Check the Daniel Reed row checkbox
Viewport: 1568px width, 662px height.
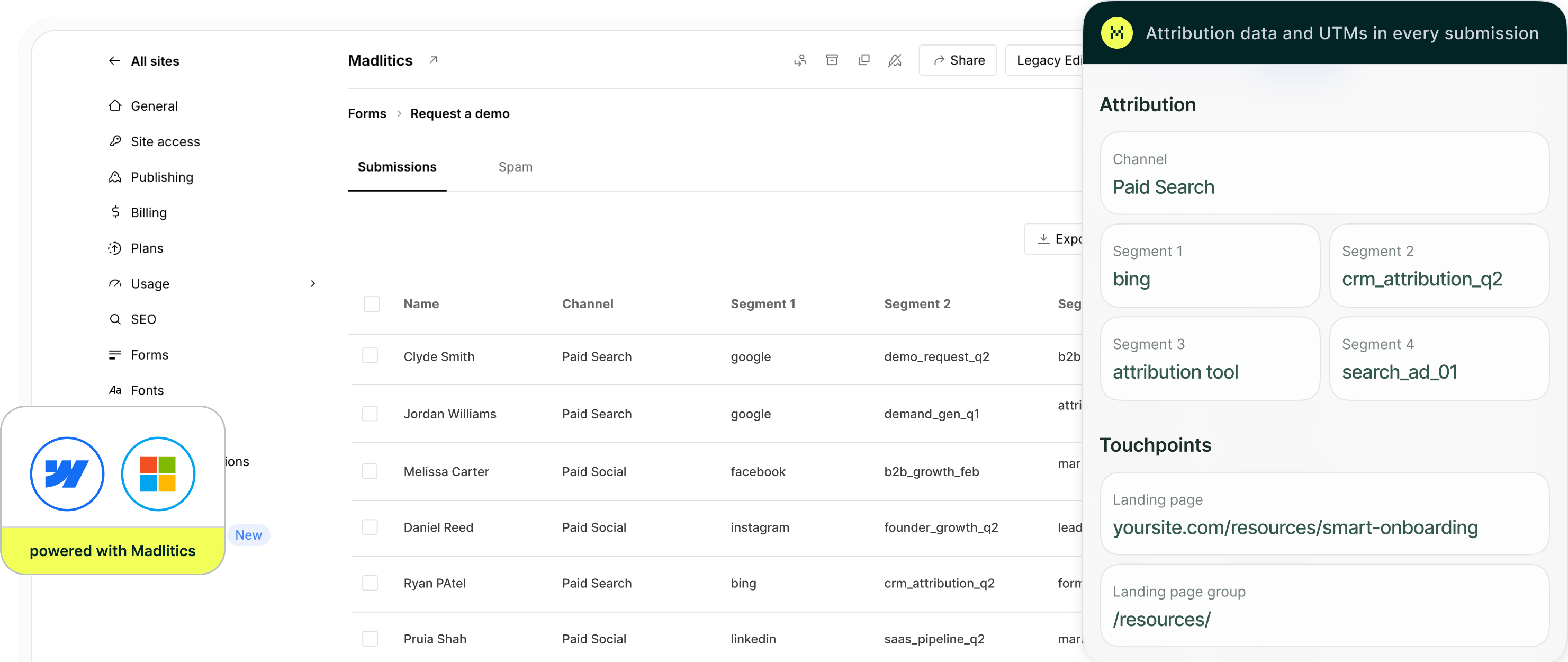pos(370,527)
